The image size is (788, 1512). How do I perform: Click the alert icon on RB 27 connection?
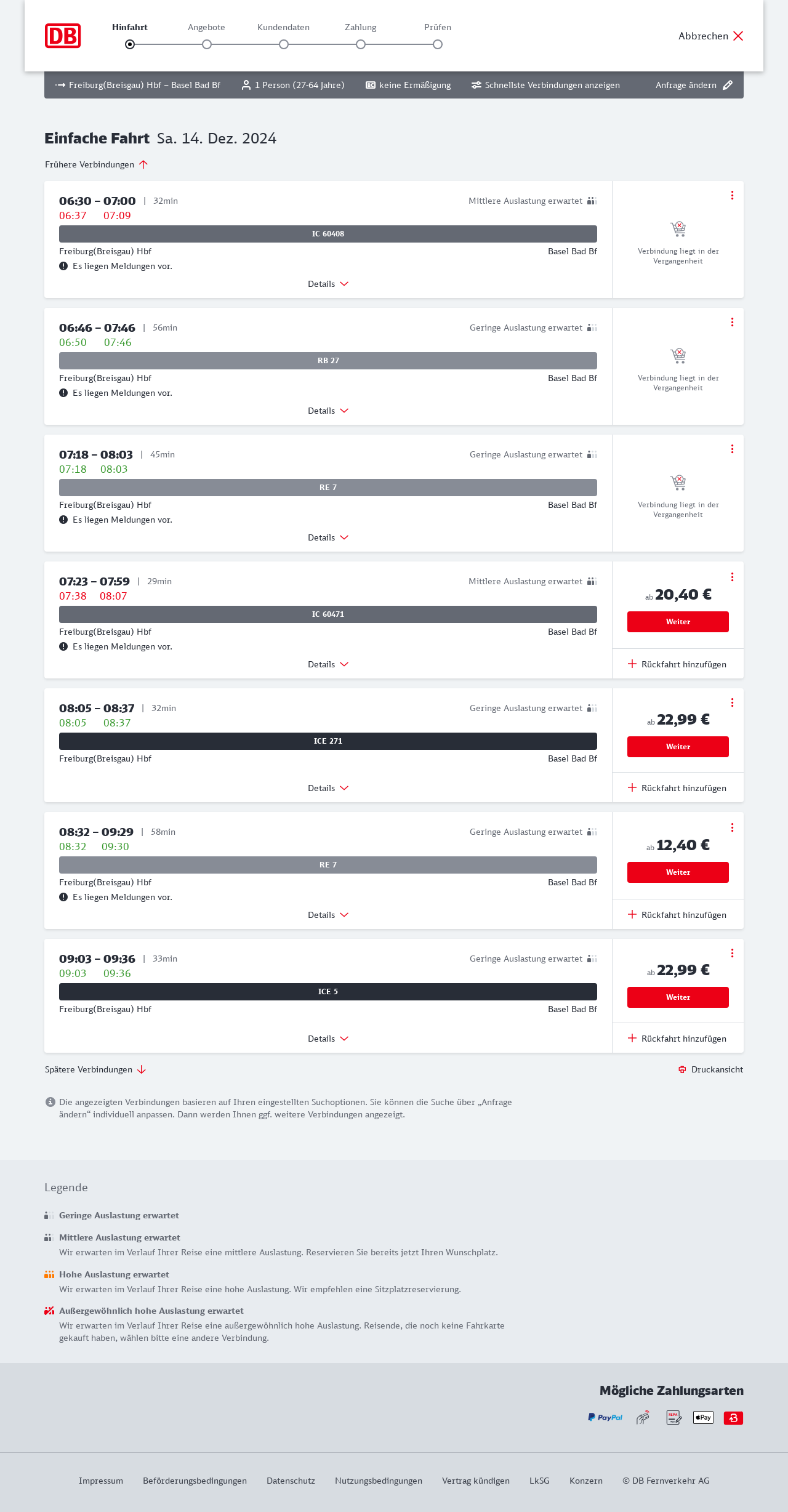click(63, 393)
